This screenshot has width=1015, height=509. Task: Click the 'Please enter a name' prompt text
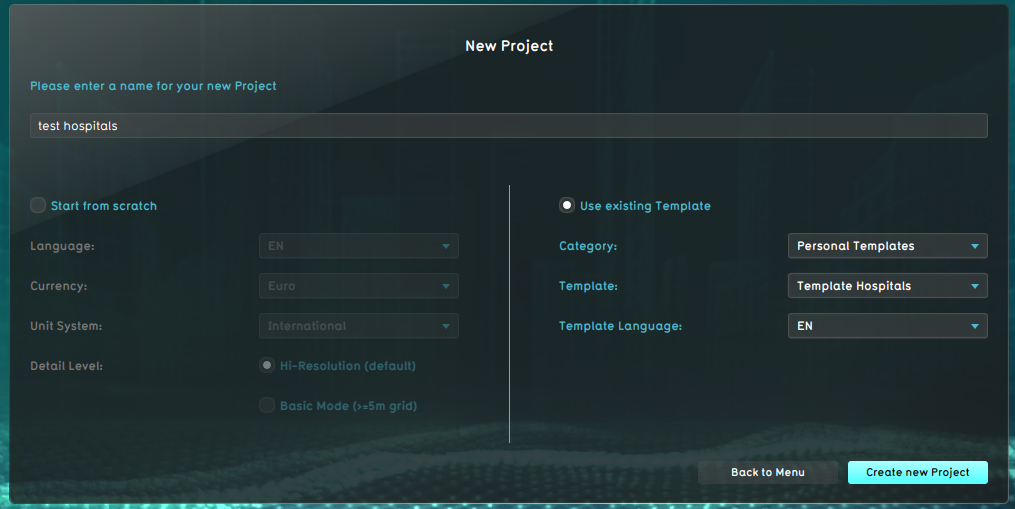[x=153, y=86]
